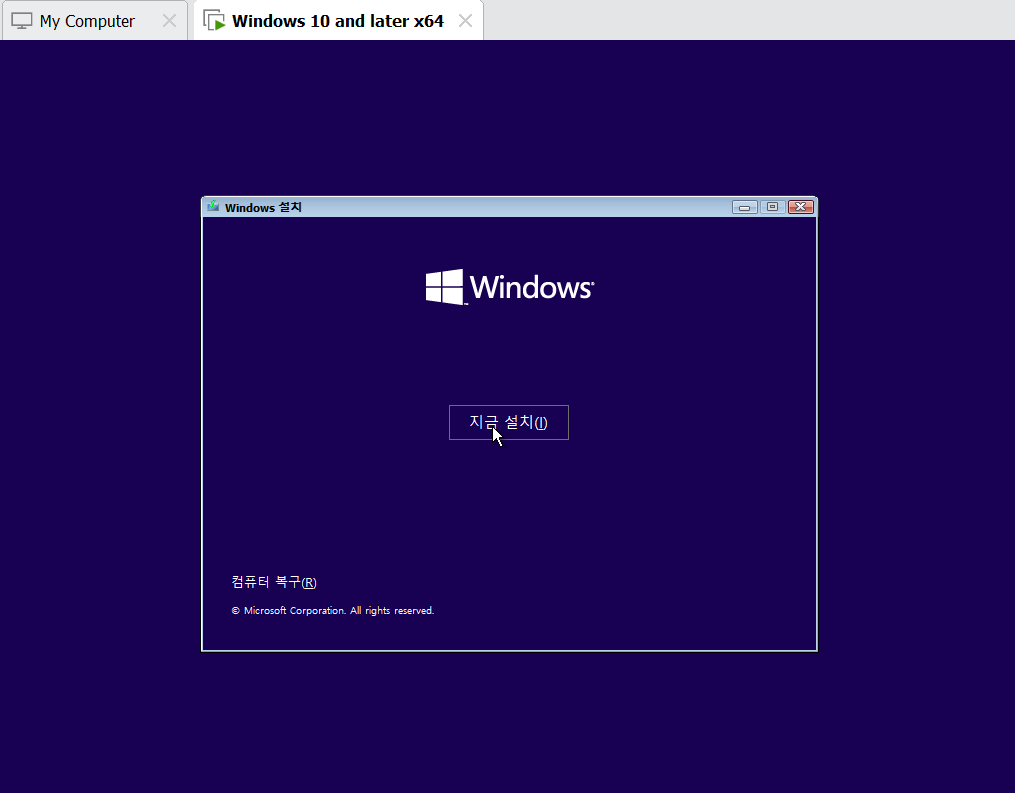Click the Microsoft Corporation copyright text
Viewport: 1015px width, 793px height.
pos(333,610)
